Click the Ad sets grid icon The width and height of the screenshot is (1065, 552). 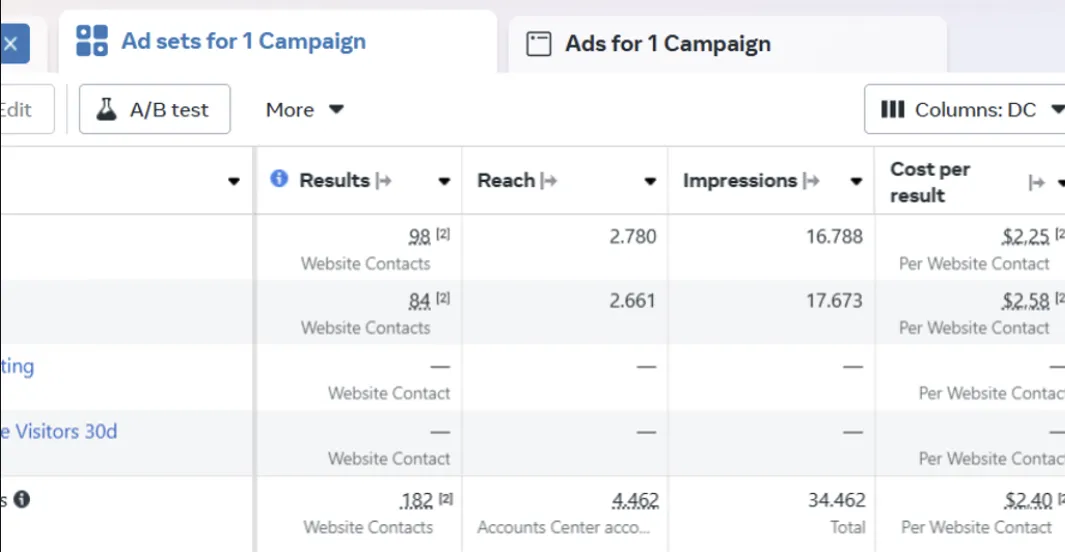point(92,41)
